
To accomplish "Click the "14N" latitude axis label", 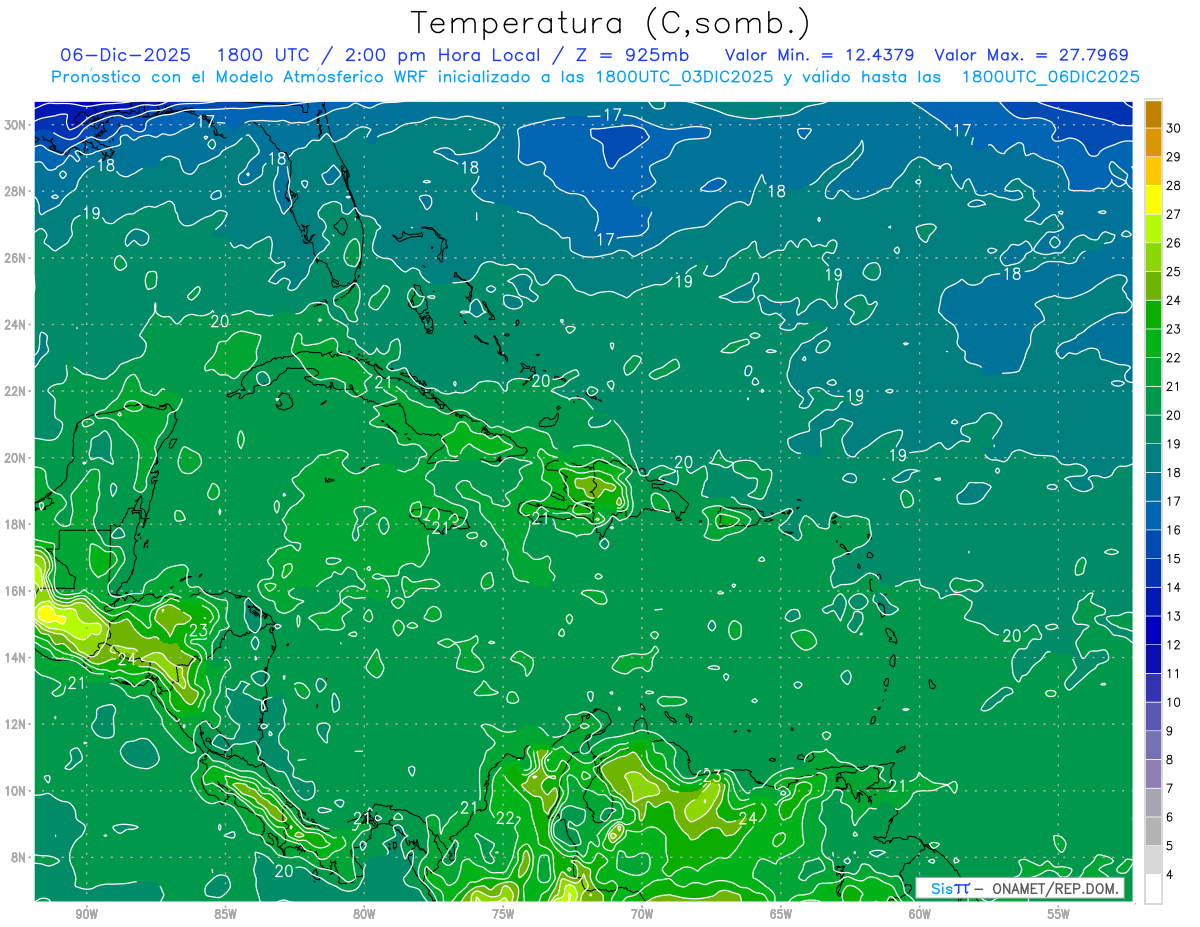I will pyautogui.click(x=16, y=658).
